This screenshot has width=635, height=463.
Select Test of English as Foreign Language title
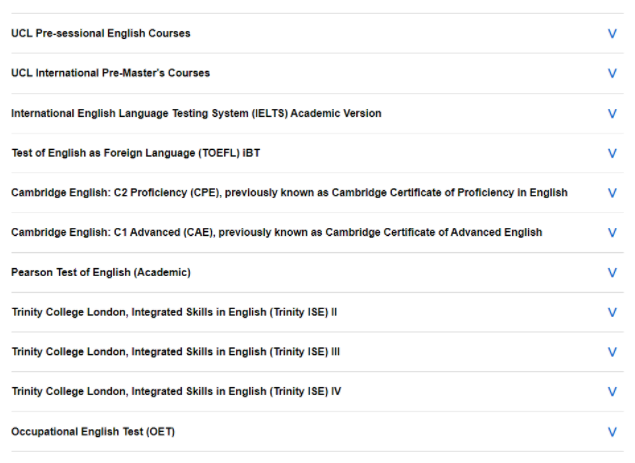pos(136,153)
